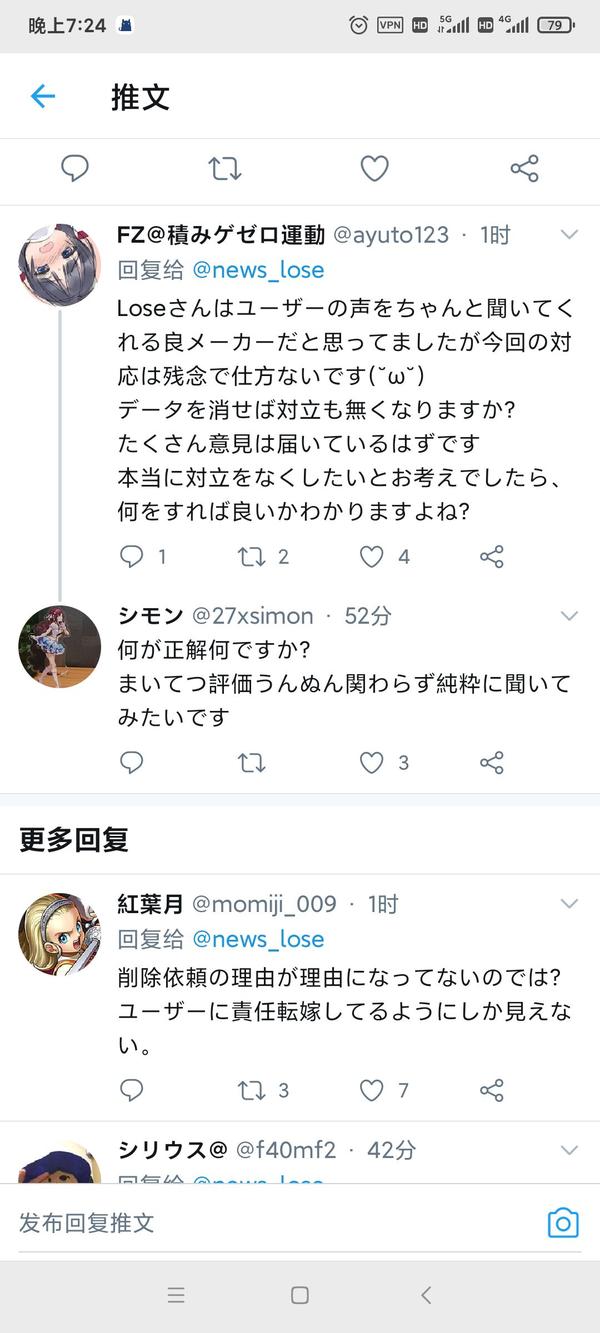This screenshot has width=600, height=1333.
Task: Share the main tweet at top
Action: [x=524, y=169]
